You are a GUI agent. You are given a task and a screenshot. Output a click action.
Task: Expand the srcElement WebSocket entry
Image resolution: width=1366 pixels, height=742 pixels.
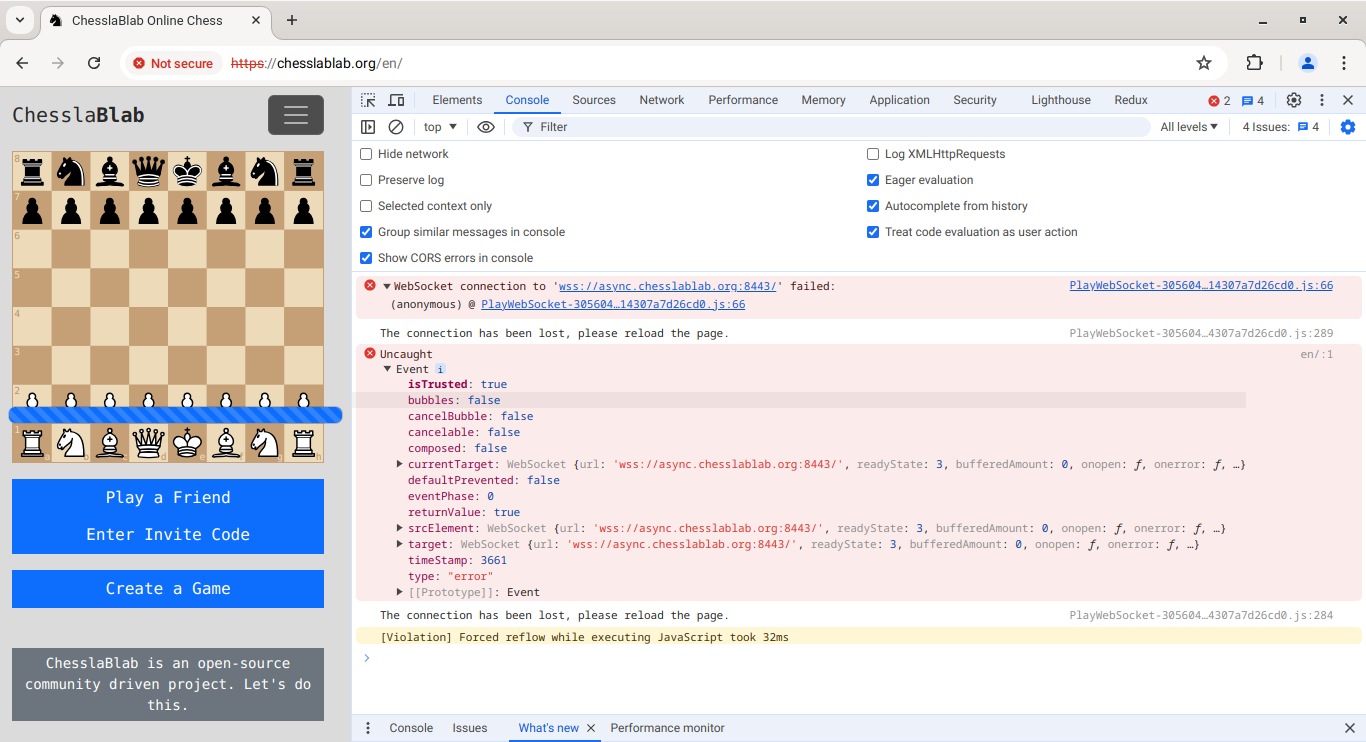coord(400,528)
